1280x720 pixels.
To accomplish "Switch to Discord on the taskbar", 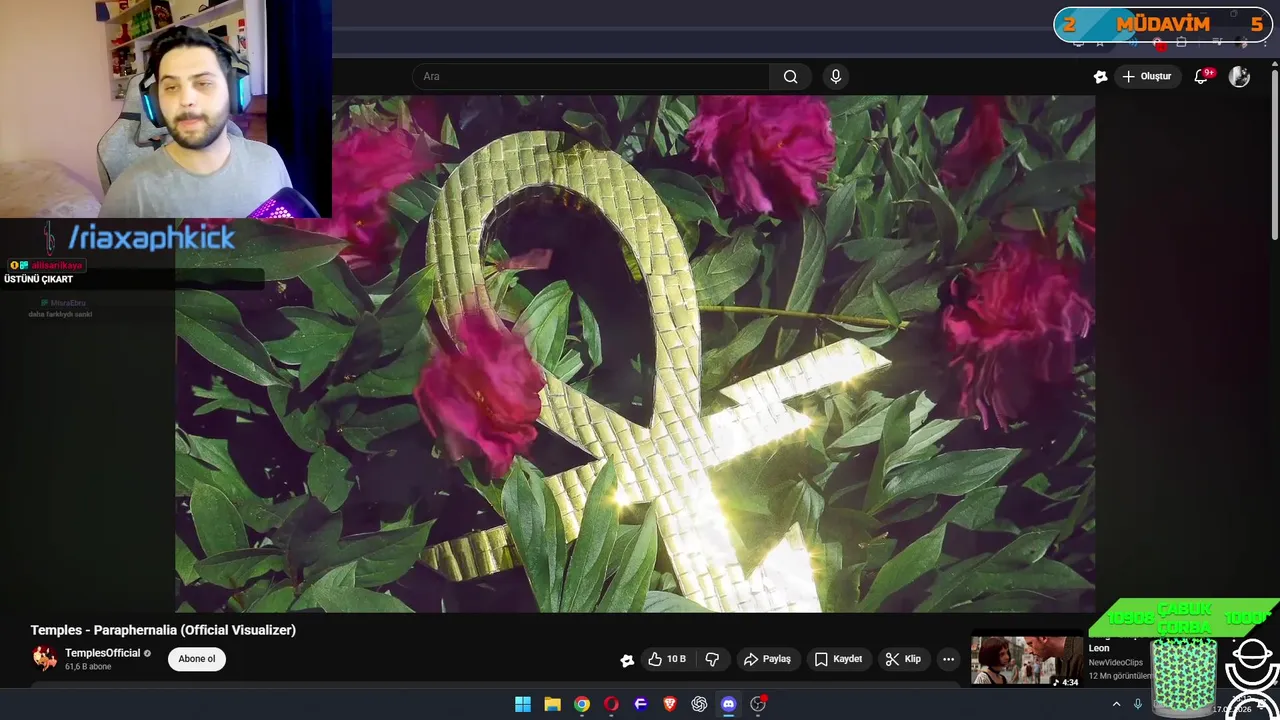I will 728,704.
